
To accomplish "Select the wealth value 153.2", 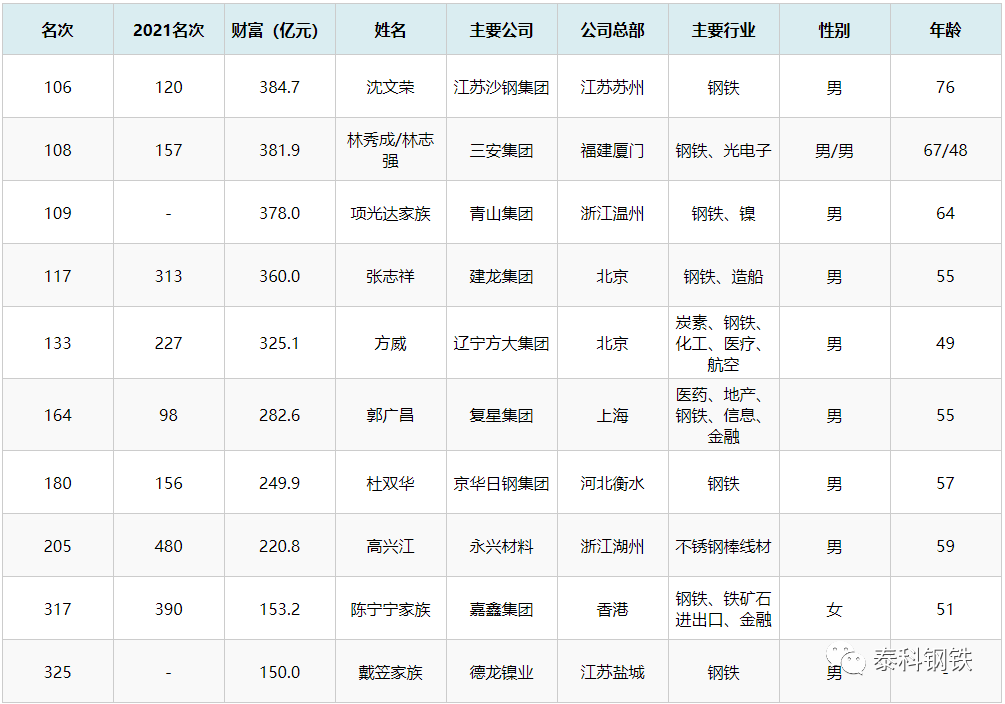I will [x=279, y=608].
